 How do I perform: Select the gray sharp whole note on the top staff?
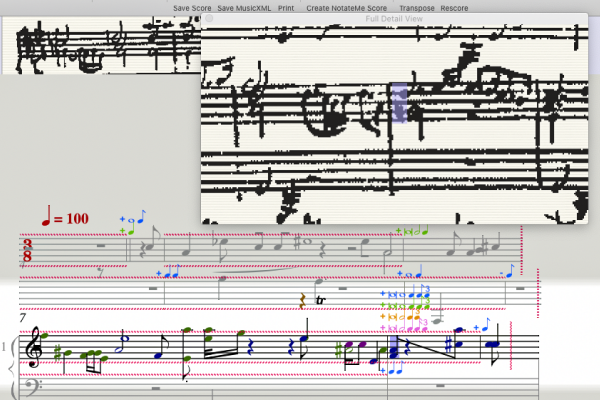[304, 242]
